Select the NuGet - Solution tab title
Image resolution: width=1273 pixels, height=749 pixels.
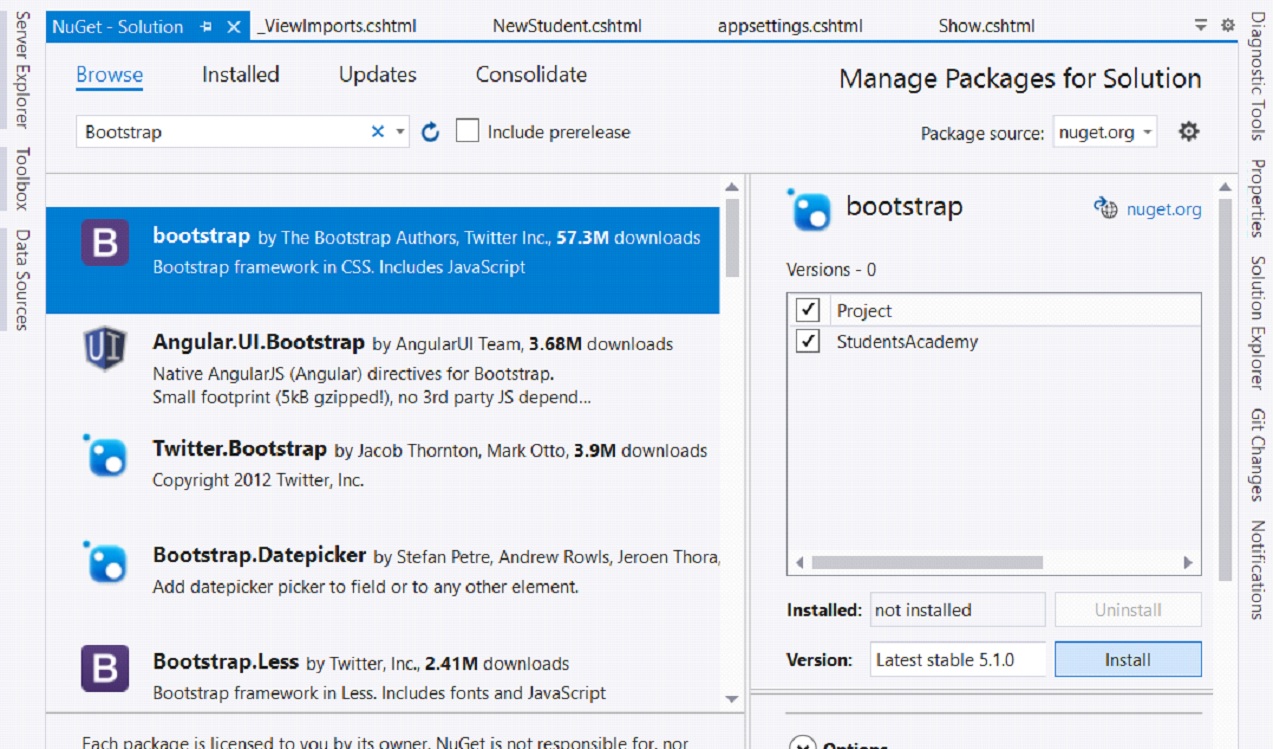118,27
